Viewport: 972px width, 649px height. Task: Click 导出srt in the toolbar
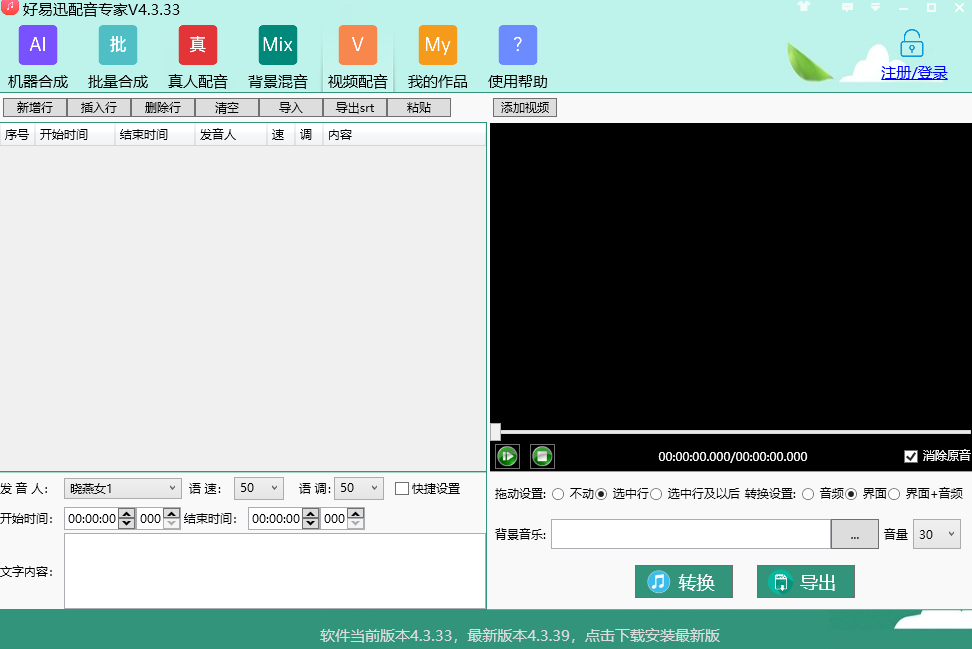pyautogui.click(x=355, y=108)
